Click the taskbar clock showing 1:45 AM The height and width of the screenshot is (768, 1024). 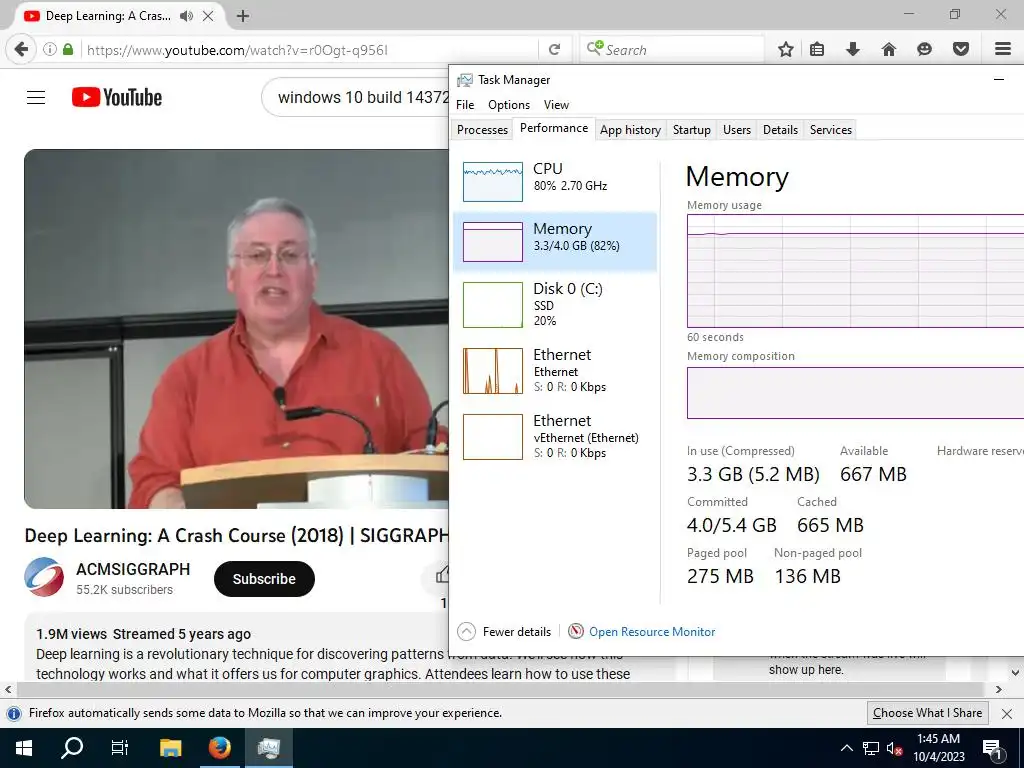[938, 748]
